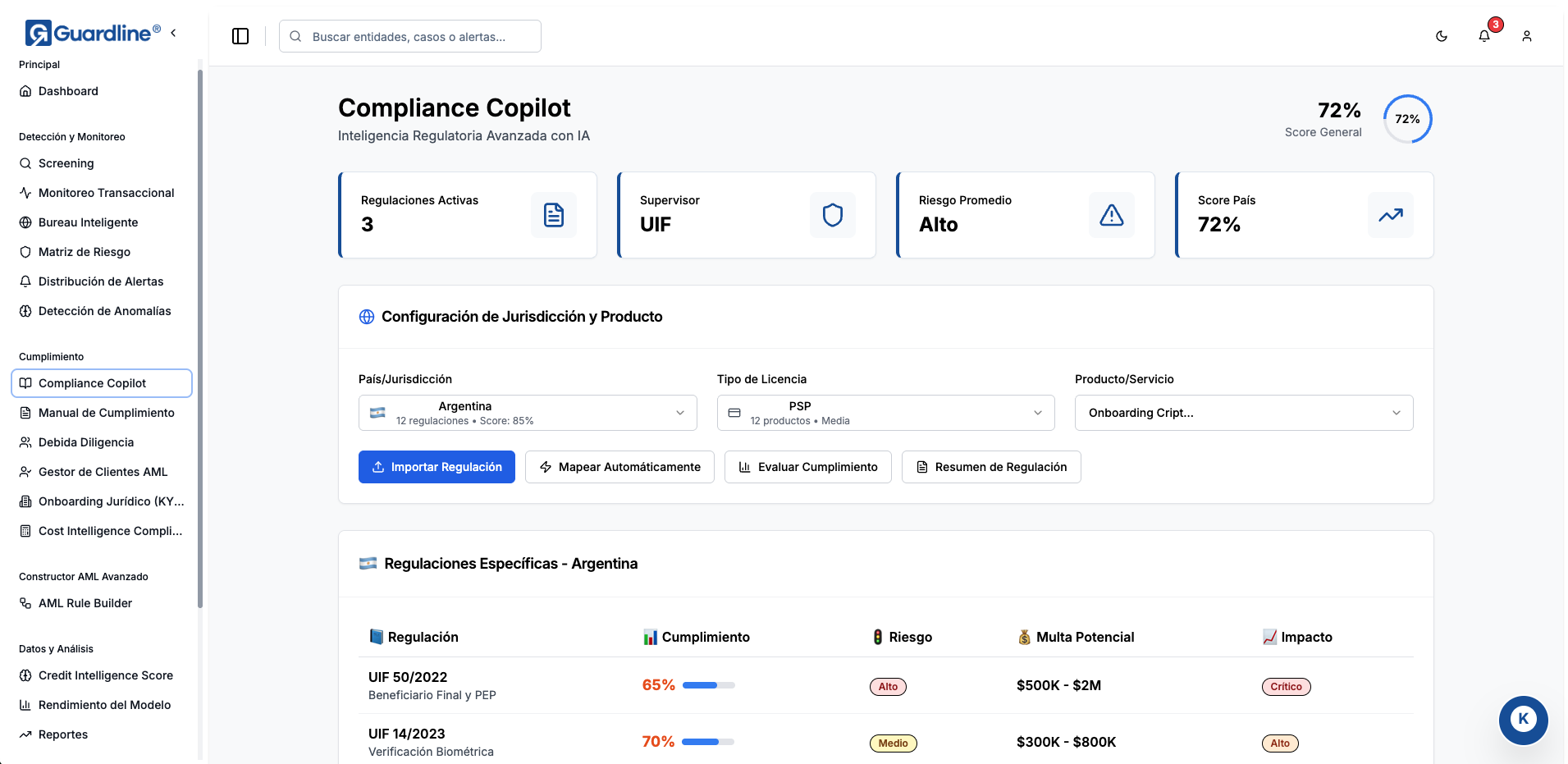Open the Tipo de Licencia PSP dropdown

tap(885, 413)
